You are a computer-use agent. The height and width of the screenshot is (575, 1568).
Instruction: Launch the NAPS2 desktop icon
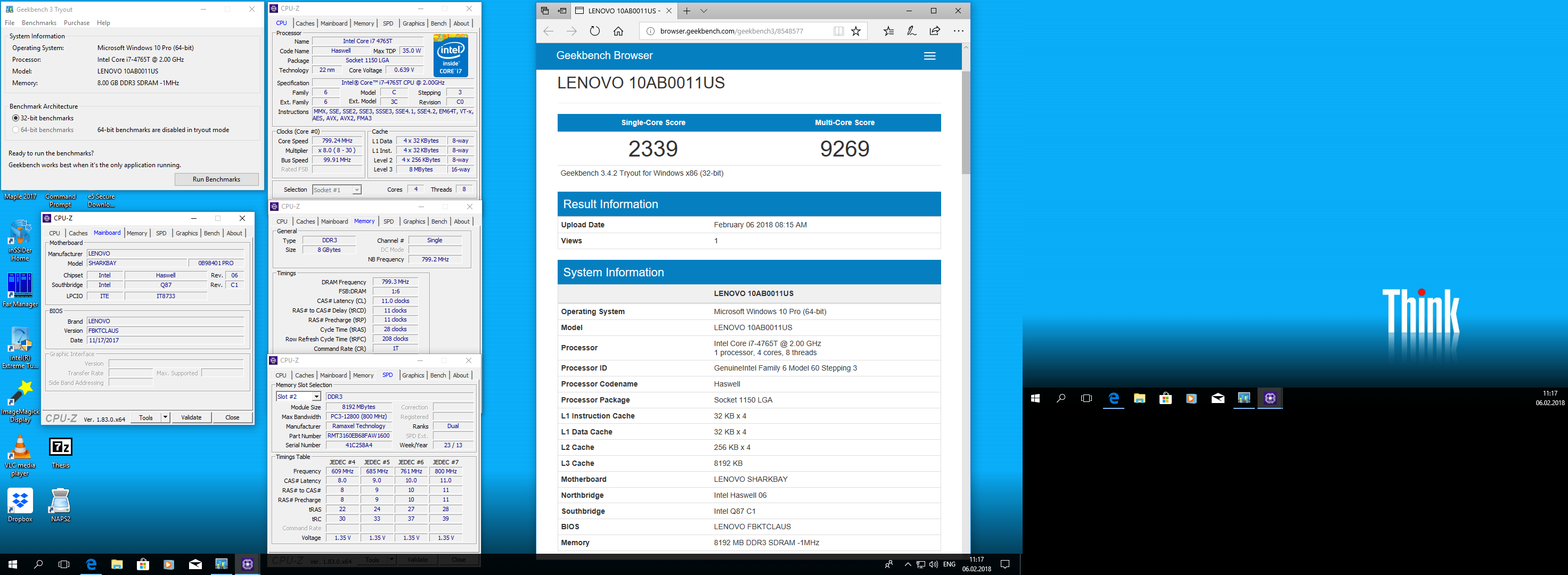coord(60,506)
